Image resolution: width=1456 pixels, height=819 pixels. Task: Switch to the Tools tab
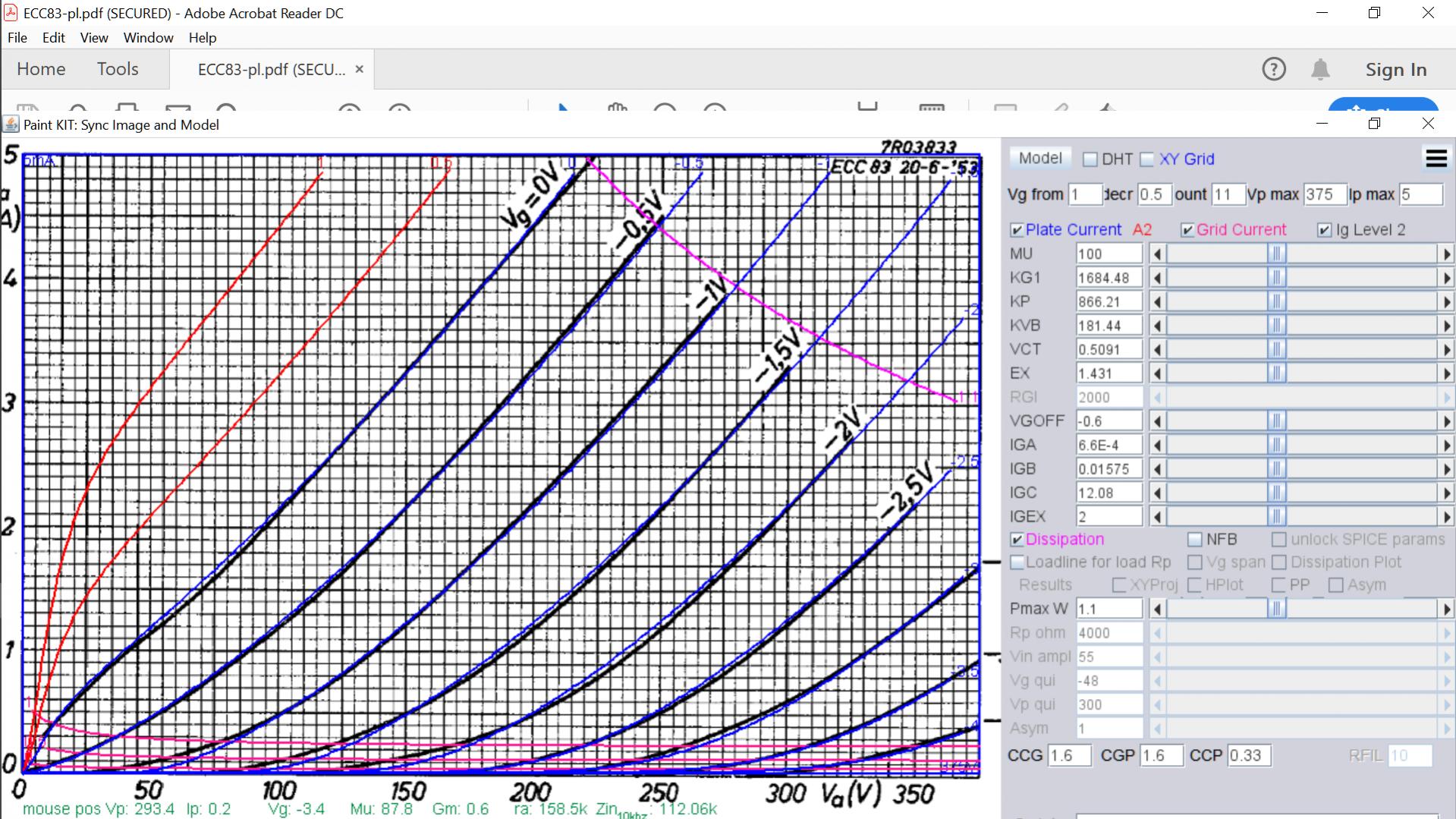click(x=118, y=69)
